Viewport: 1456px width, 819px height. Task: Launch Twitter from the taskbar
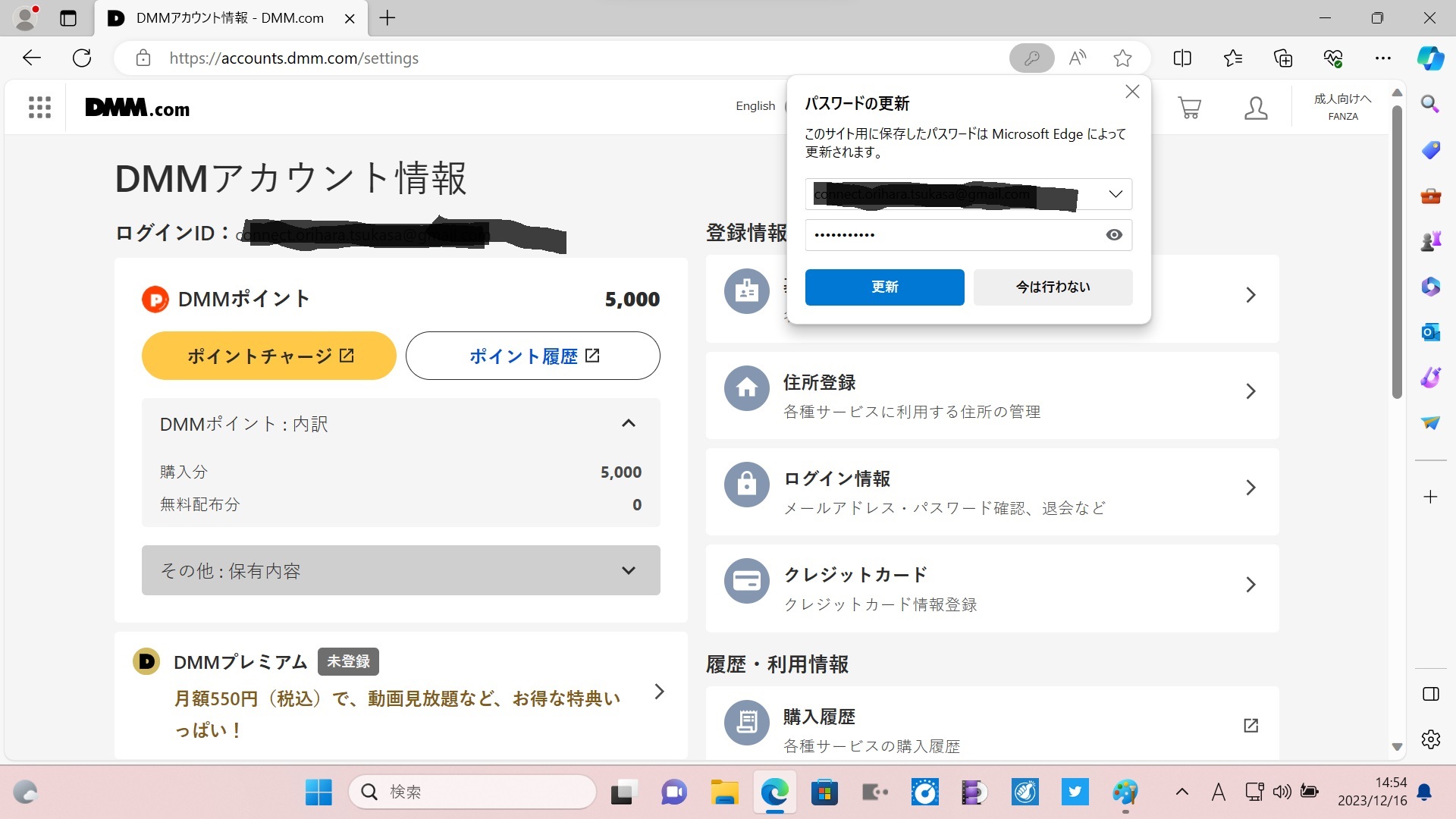(x=1075, y=792)
